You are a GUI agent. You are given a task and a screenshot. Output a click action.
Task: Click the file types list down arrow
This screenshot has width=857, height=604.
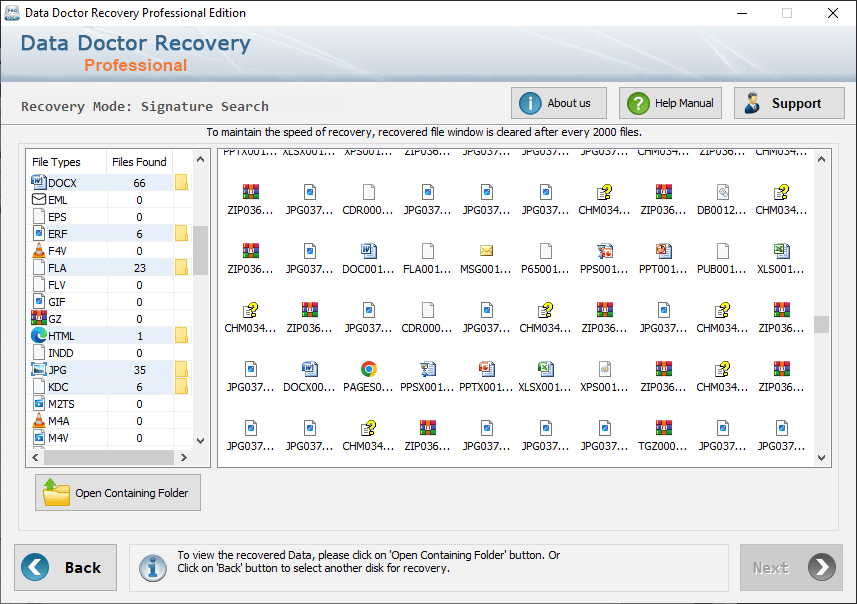pyautogui.click(x=201, y=441)
